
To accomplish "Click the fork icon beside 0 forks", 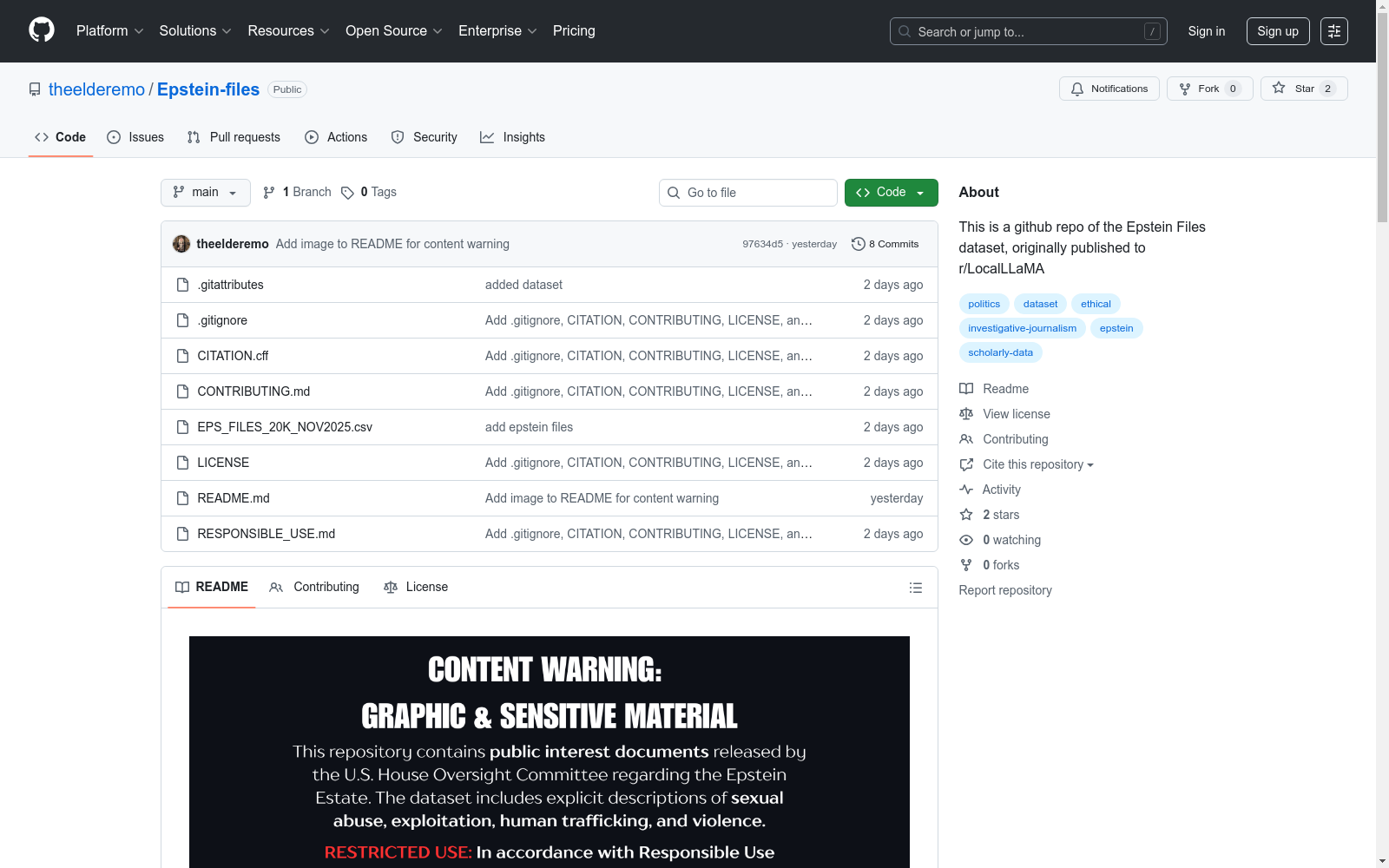I will click(x=966, y=565).
